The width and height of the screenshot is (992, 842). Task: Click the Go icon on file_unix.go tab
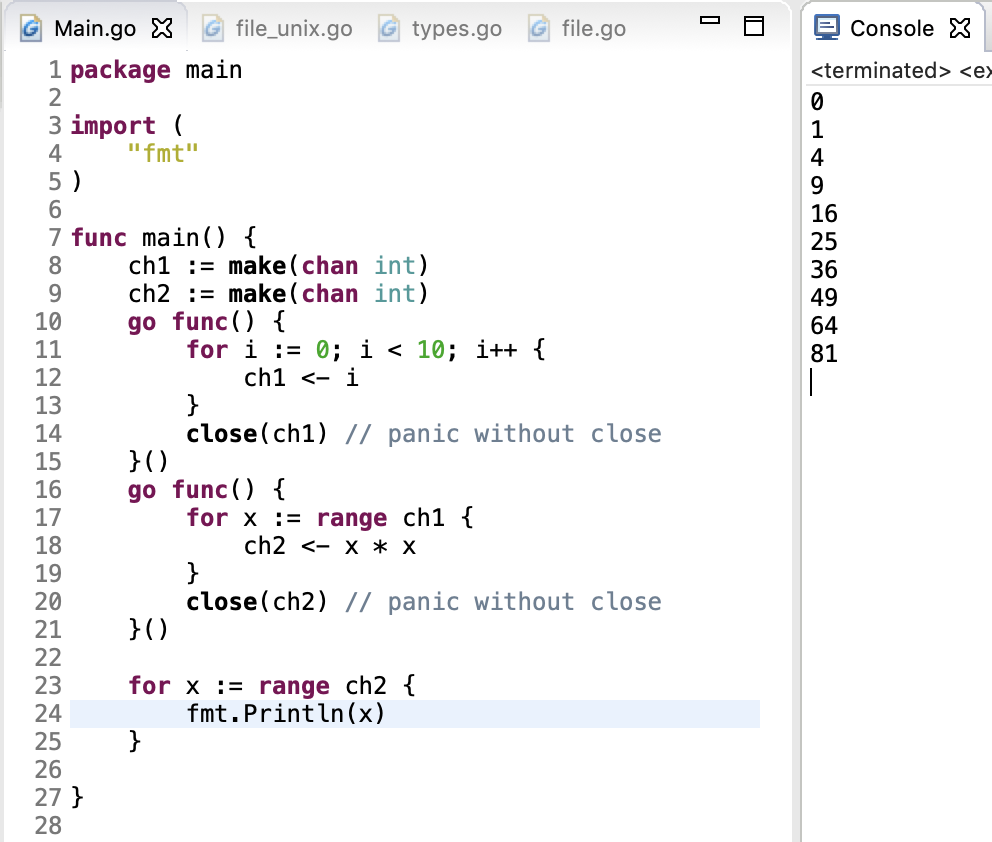point(212,29)
